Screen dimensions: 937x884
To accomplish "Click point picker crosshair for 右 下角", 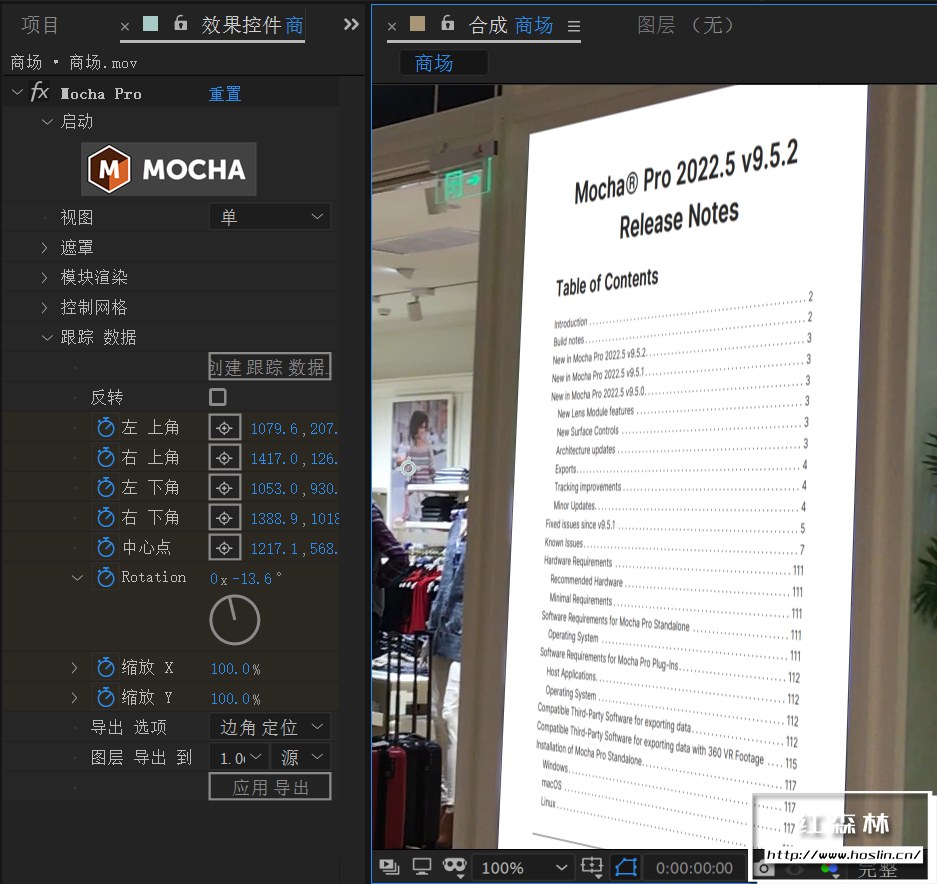I will [x=225, y=518].
